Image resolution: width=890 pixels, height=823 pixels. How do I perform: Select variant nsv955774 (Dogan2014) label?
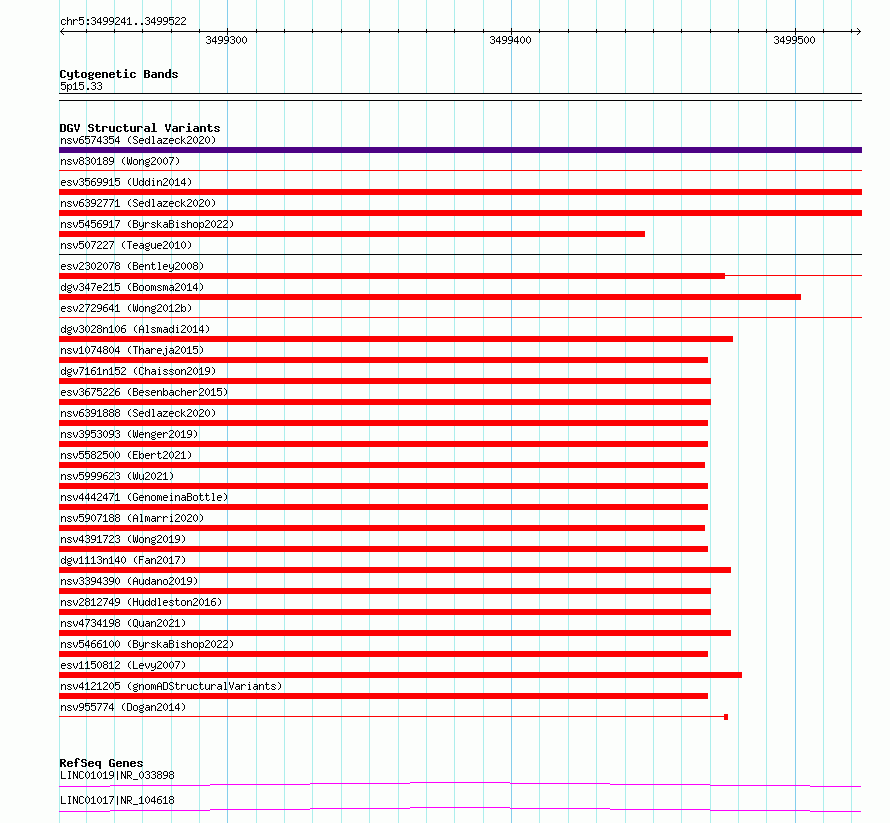coord(123,707)
